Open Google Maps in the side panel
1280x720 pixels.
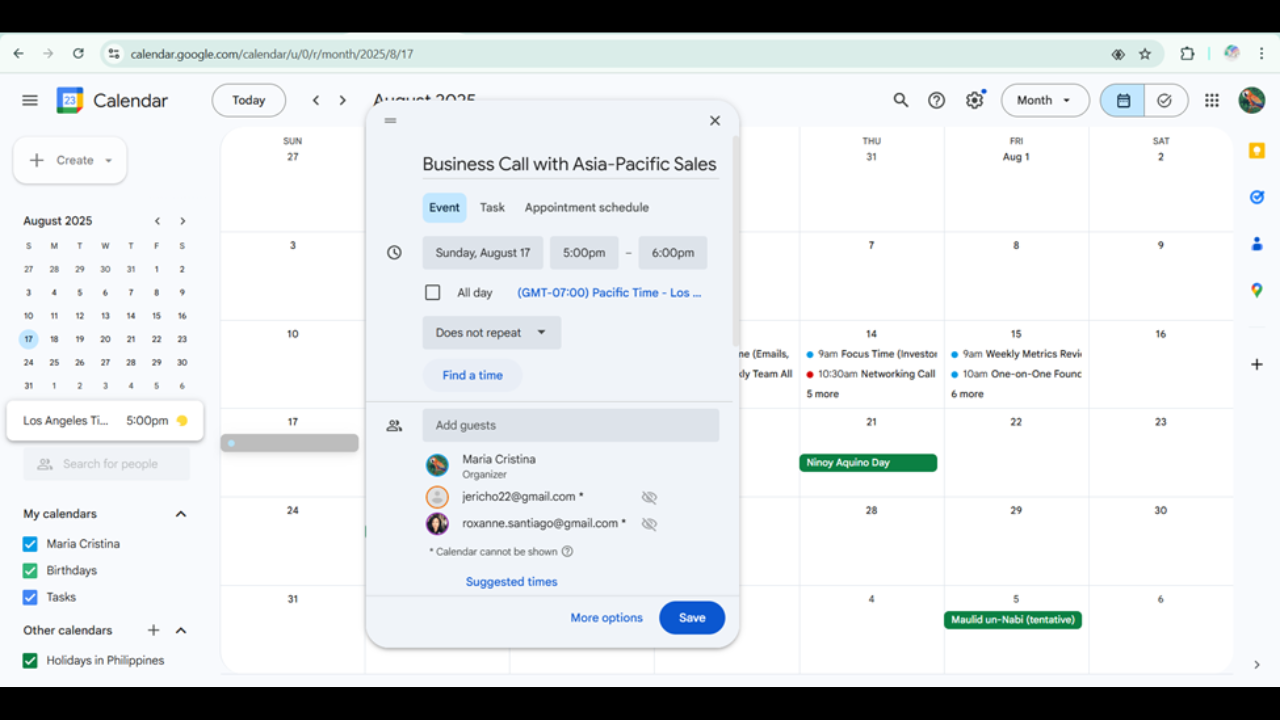(1257, 290)
